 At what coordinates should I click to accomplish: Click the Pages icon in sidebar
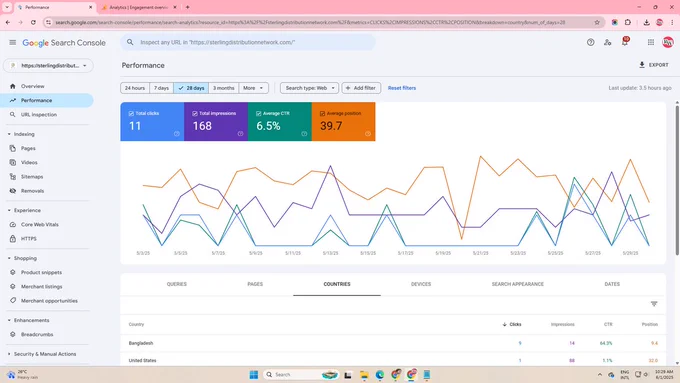13,148
